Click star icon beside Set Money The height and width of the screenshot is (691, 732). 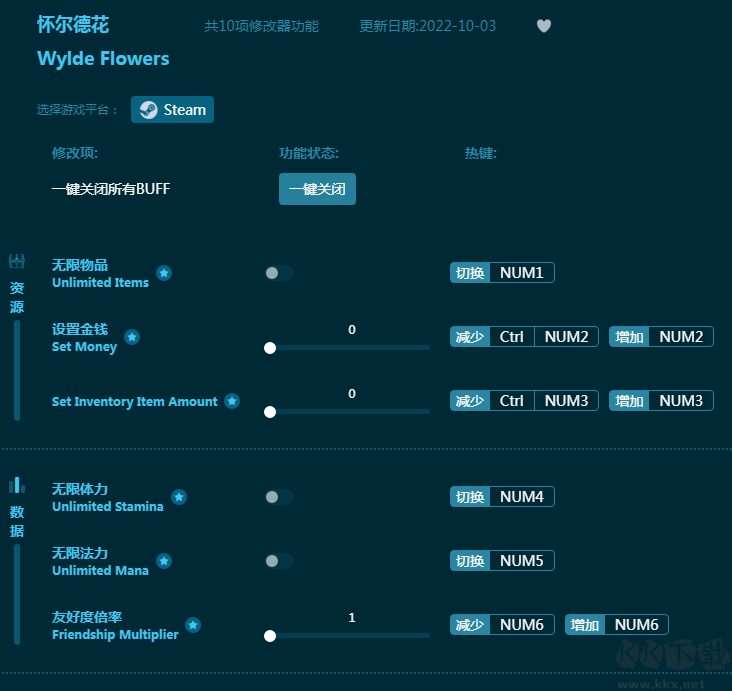tap(132, 337)
